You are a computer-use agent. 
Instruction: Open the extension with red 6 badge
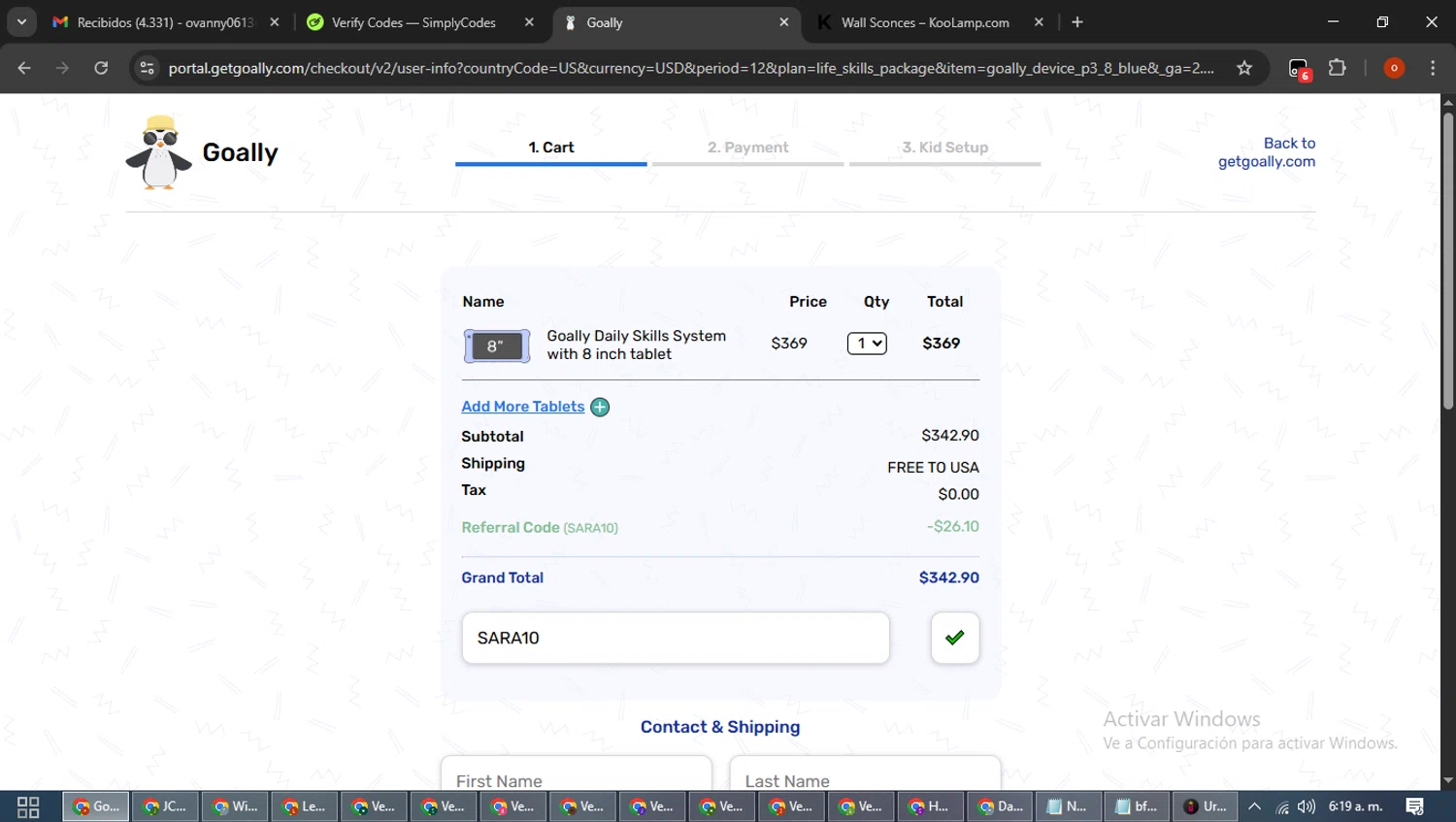click(x=1299, y=69)
